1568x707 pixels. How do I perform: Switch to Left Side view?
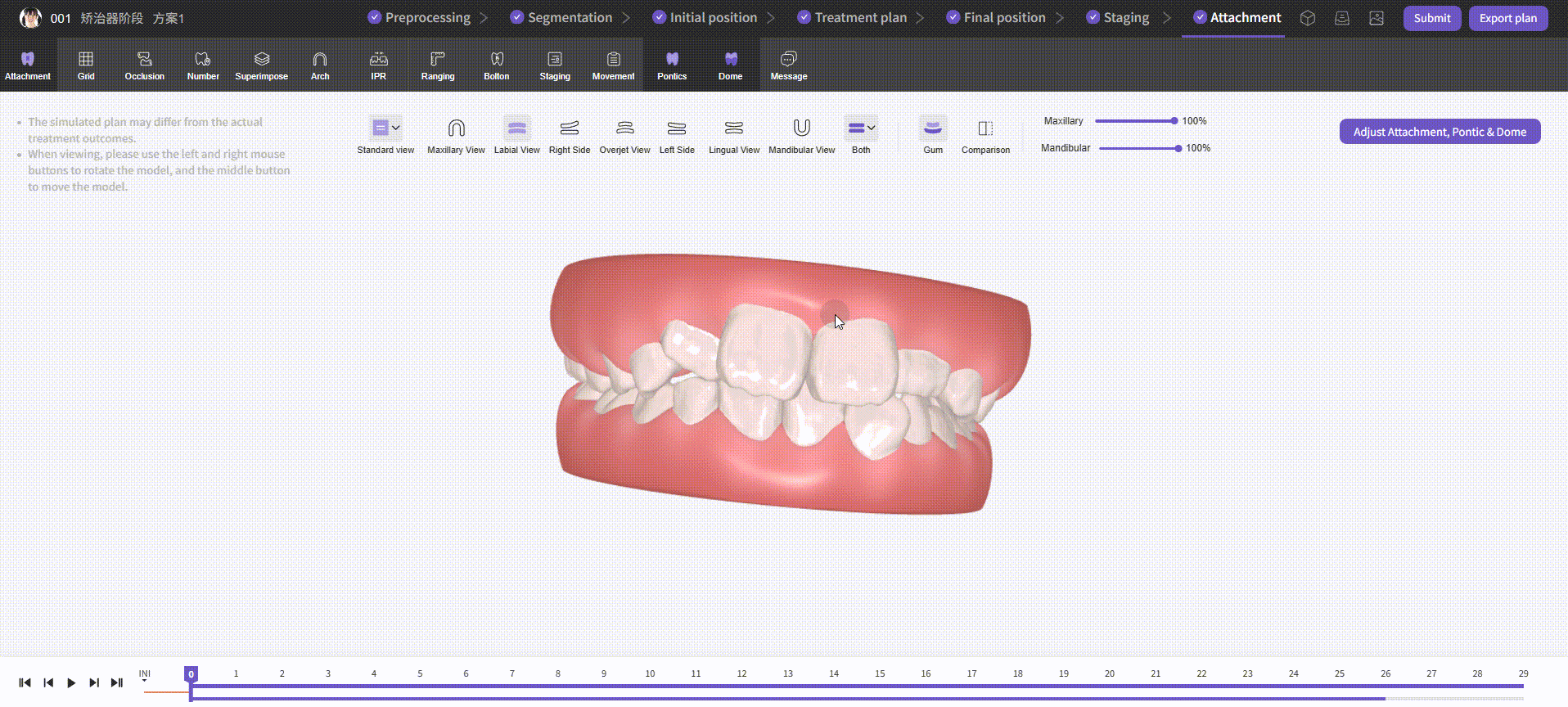tap(677, 135)
